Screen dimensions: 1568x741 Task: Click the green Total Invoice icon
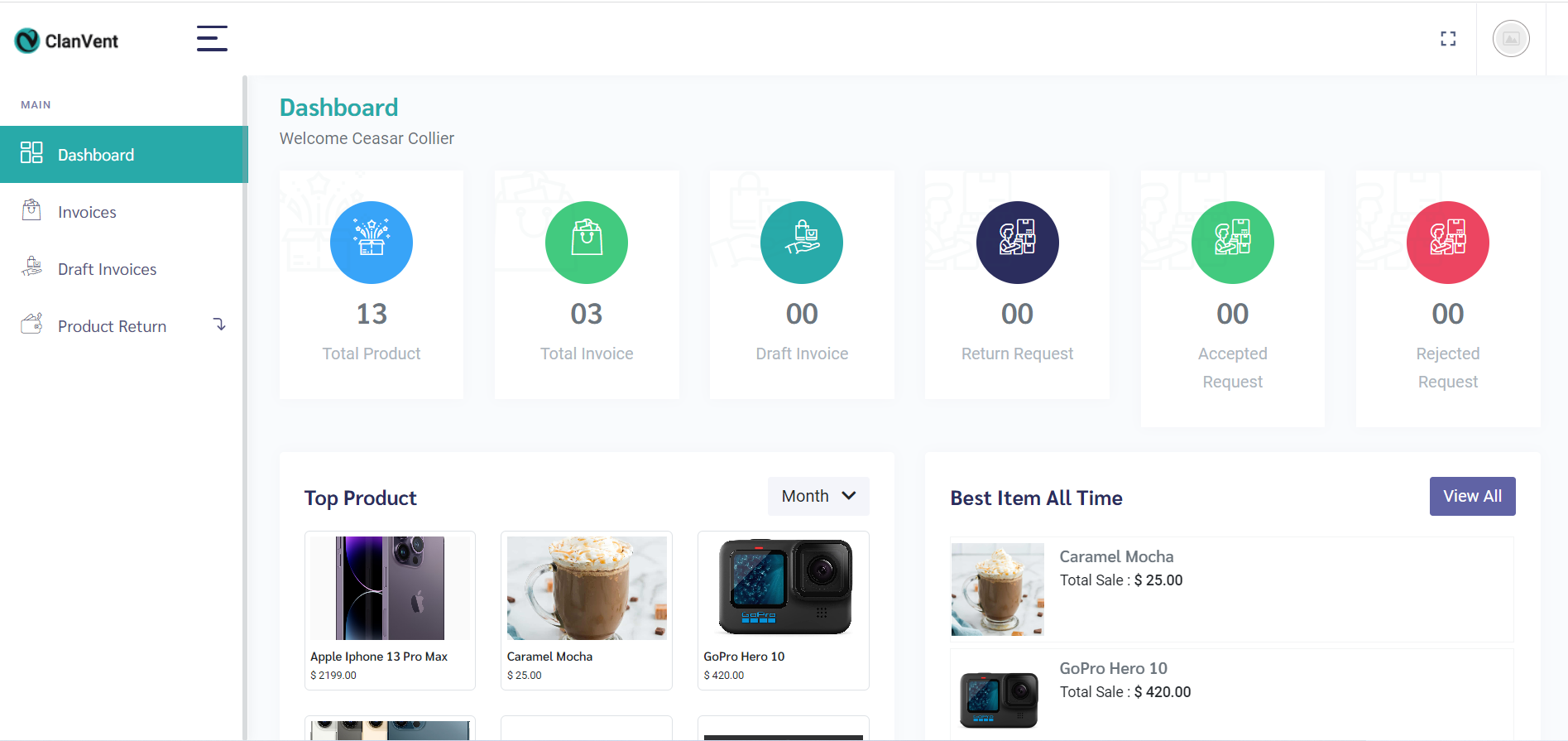pyautogui.click(x=587, y=243)
